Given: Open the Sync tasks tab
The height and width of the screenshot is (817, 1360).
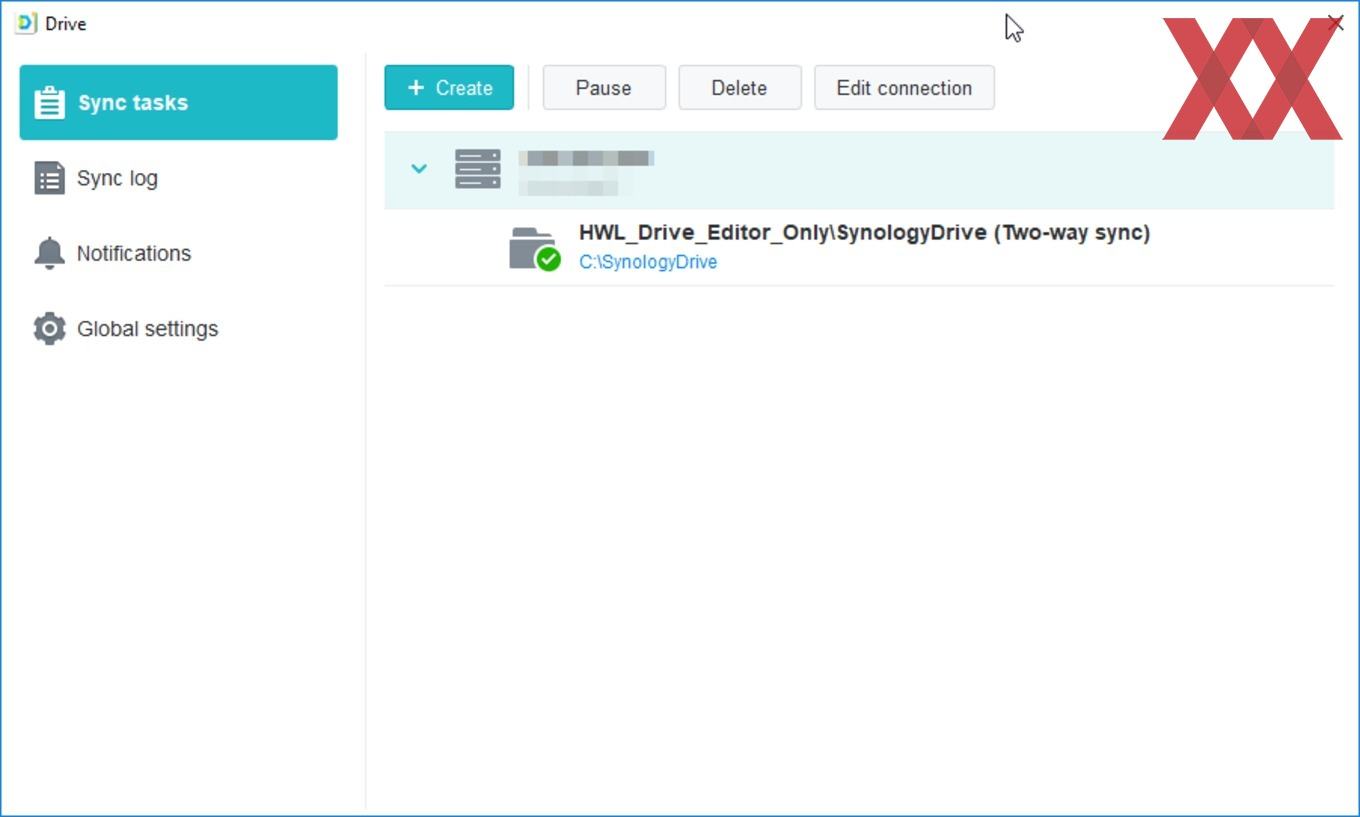Looking at the screenshot, I should tap(178, 102).
